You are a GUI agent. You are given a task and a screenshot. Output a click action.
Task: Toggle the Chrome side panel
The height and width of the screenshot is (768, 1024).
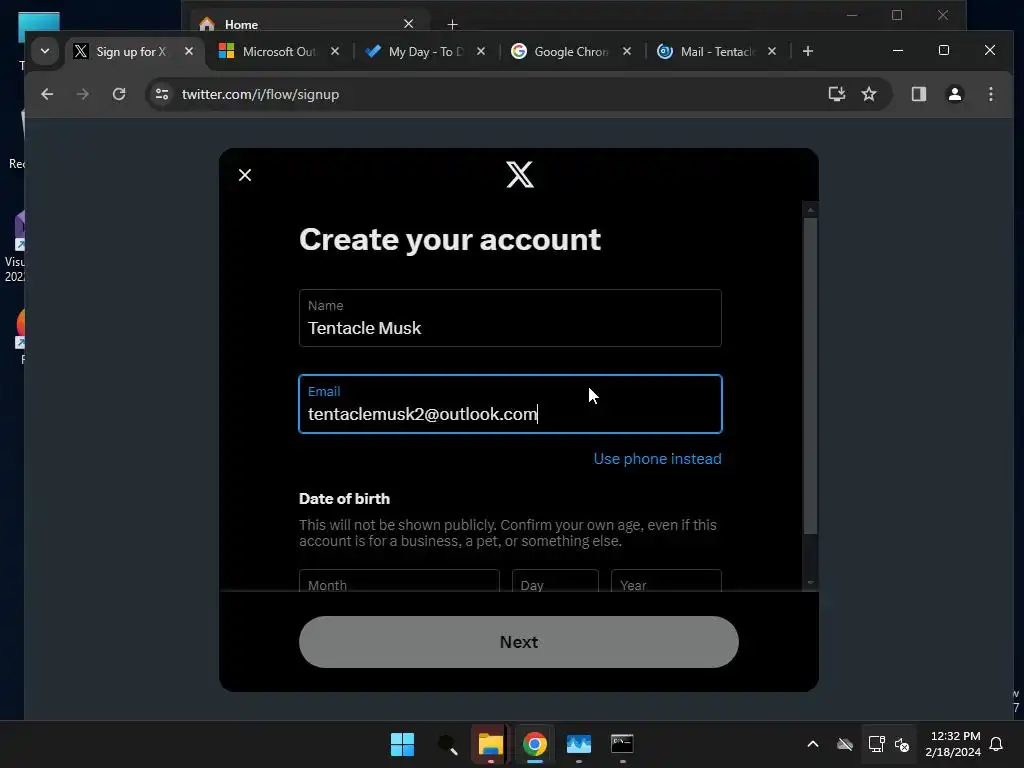tap(919, 94)
